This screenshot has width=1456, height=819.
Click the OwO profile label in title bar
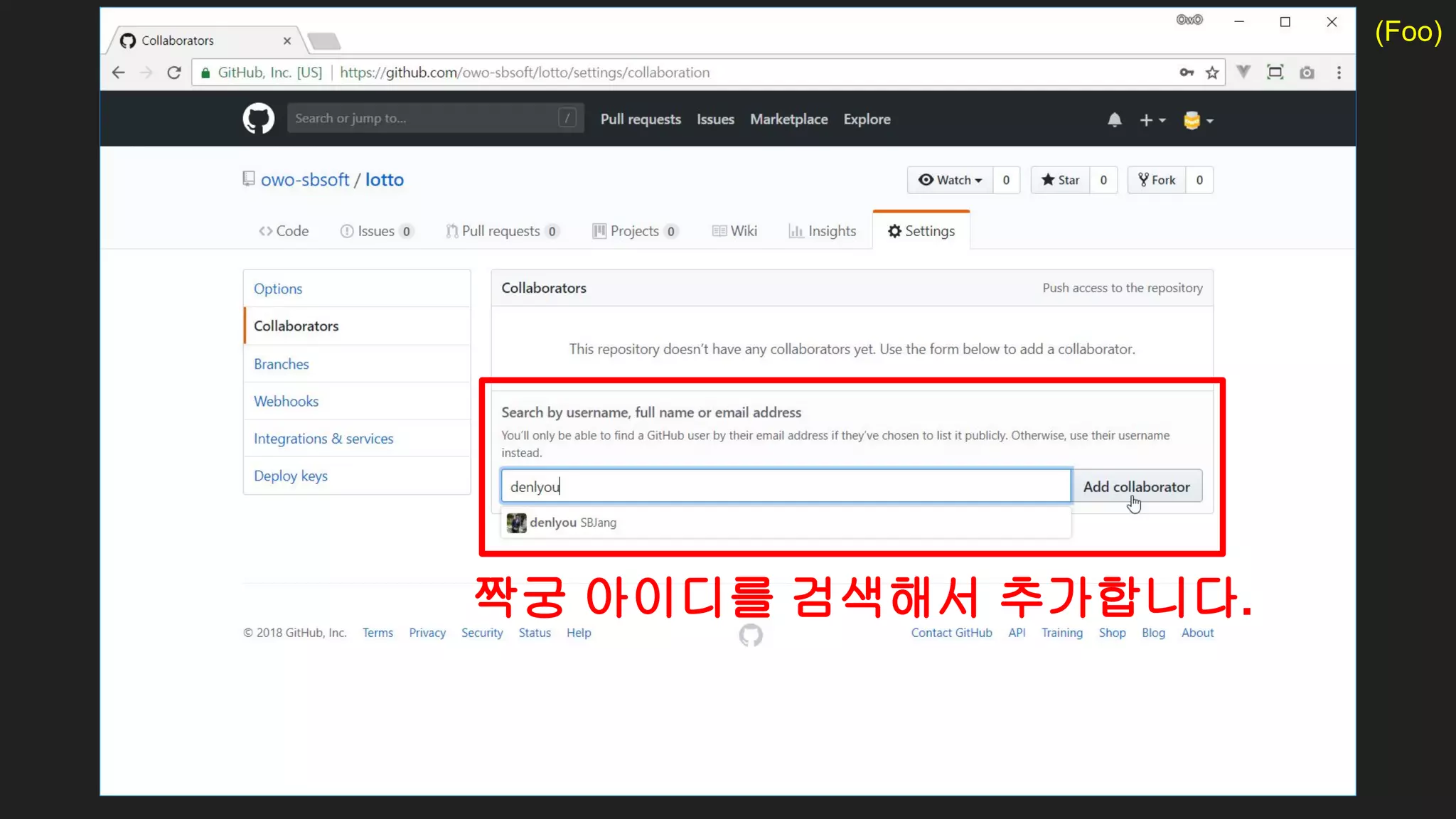[1189, 20]
